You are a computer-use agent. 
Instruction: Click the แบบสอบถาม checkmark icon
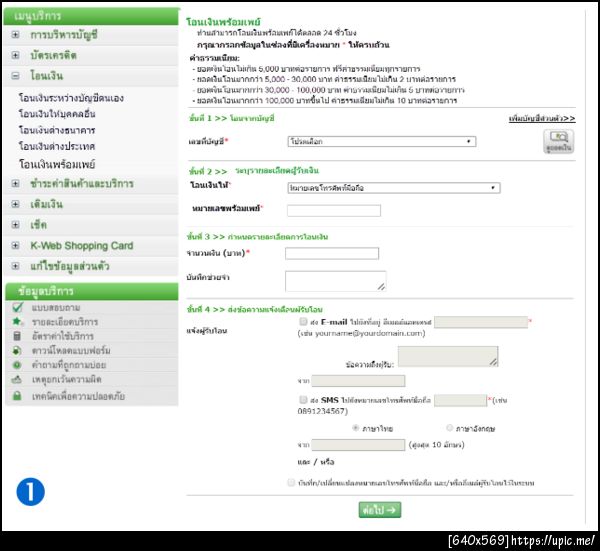[18, 307]
